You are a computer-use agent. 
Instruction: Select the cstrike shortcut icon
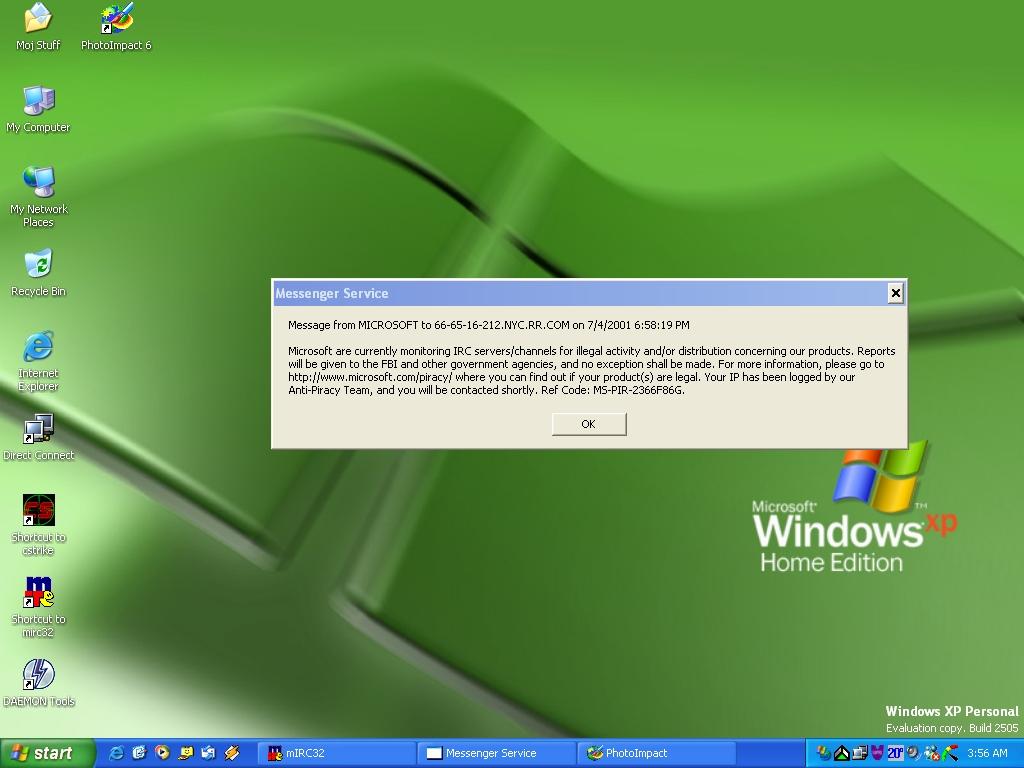(38, 511)
